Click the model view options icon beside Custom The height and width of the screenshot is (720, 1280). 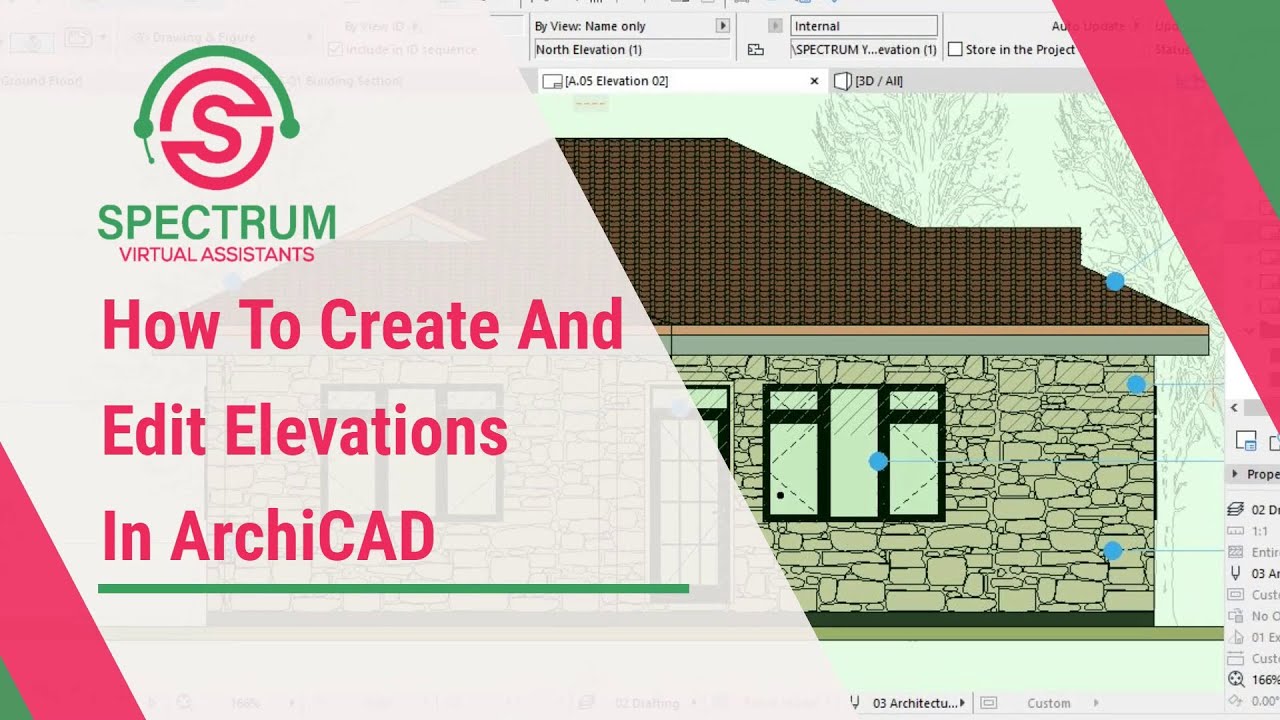(1235, 595)
